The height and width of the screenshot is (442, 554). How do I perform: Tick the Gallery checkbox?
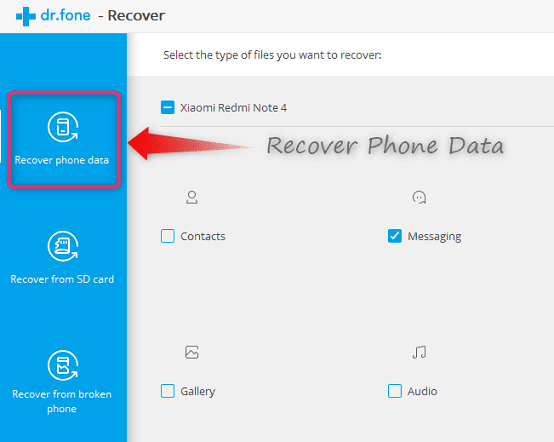[168, 391]
